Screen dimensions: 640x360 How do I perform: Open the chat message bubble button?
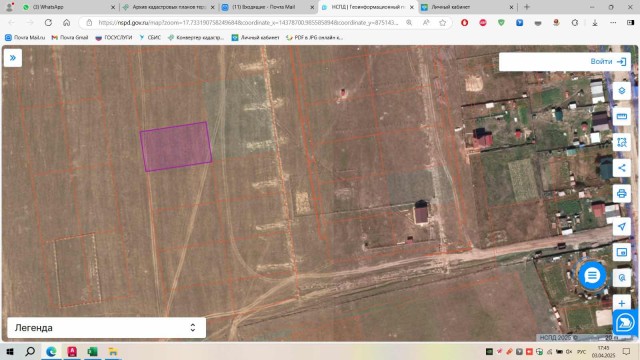591,276
